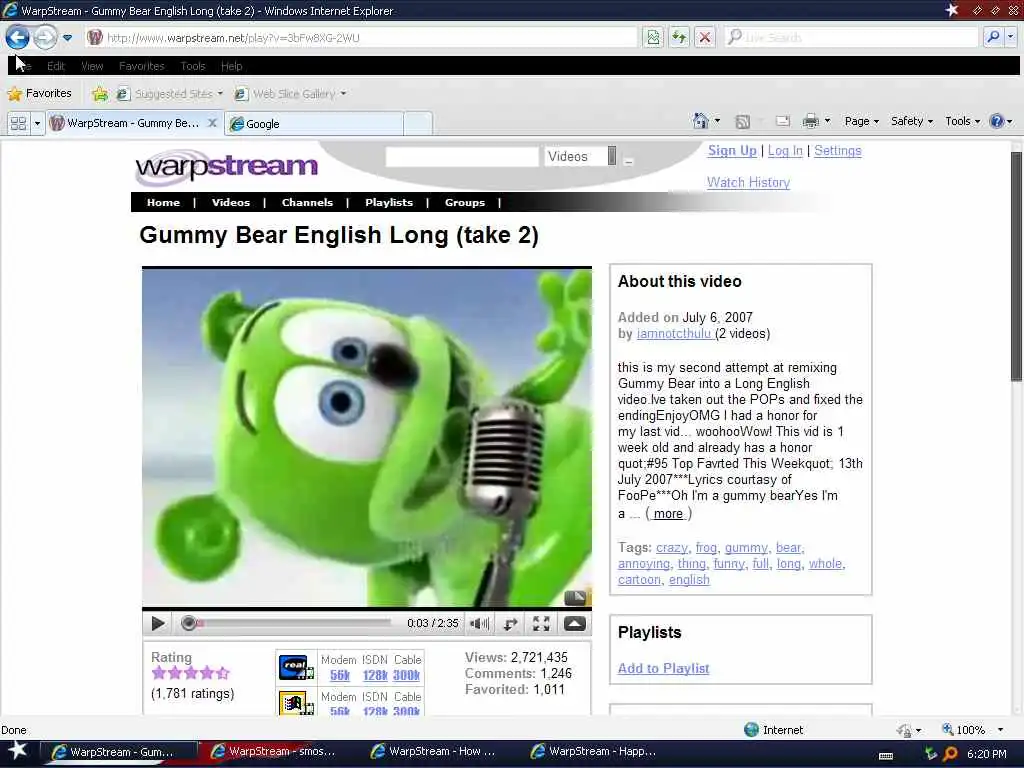The width and height of the screenshot is (1024, 768).
Task: Click the search magnifier button
Action: click(993, 37)
